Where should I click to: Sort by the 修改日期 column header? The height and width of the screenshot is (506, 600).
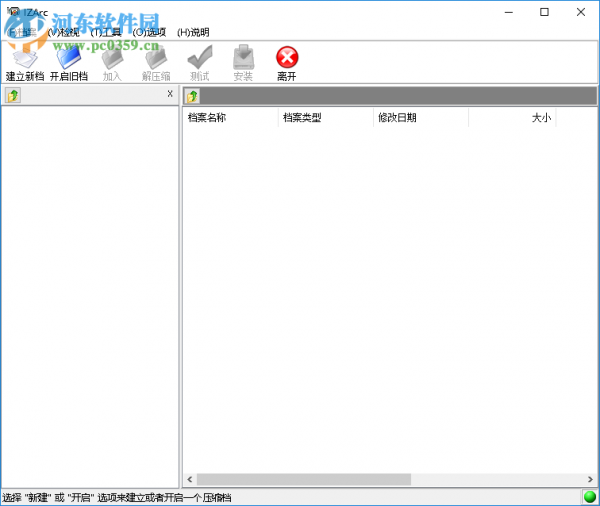(421, 118)
